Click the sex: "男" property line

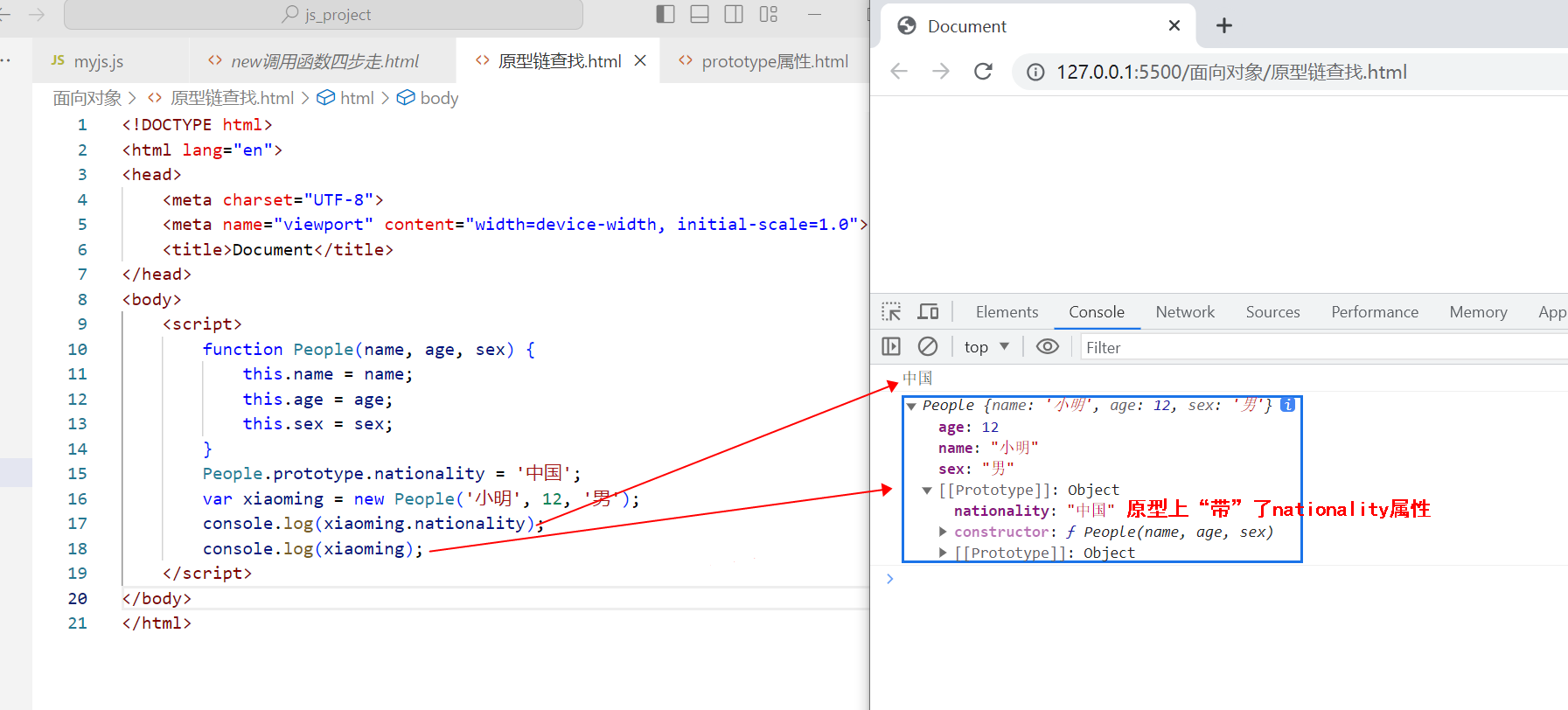pos(976,469)
